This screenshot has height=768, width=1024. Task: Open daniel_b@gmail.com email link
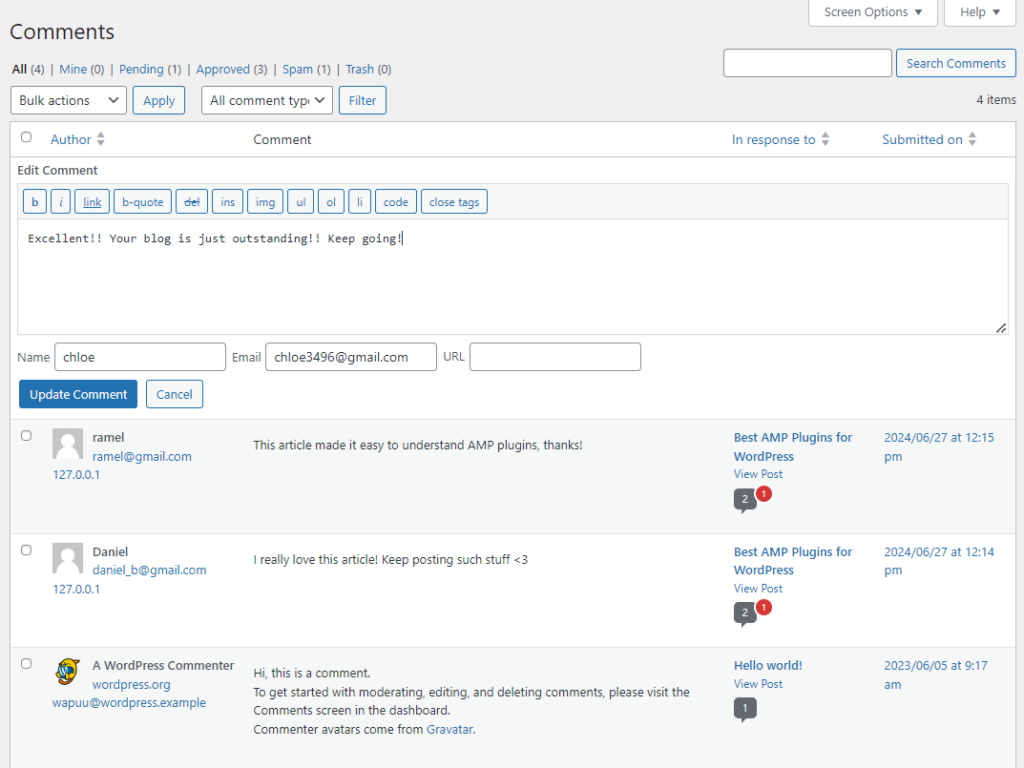click(x=149, y=570)
